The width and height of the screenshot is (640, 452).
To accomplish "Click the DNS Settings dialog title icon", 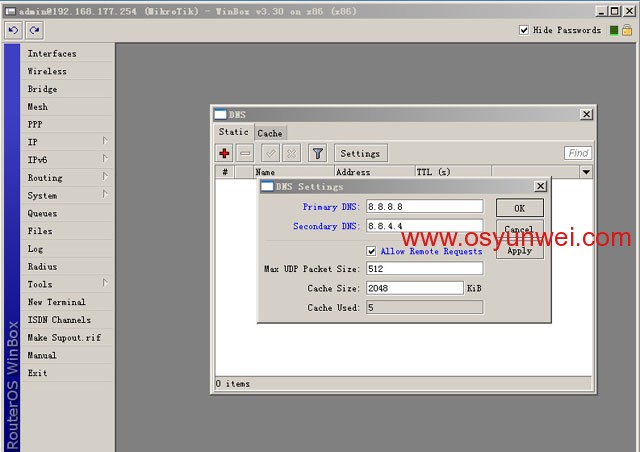I will point(267,187).
